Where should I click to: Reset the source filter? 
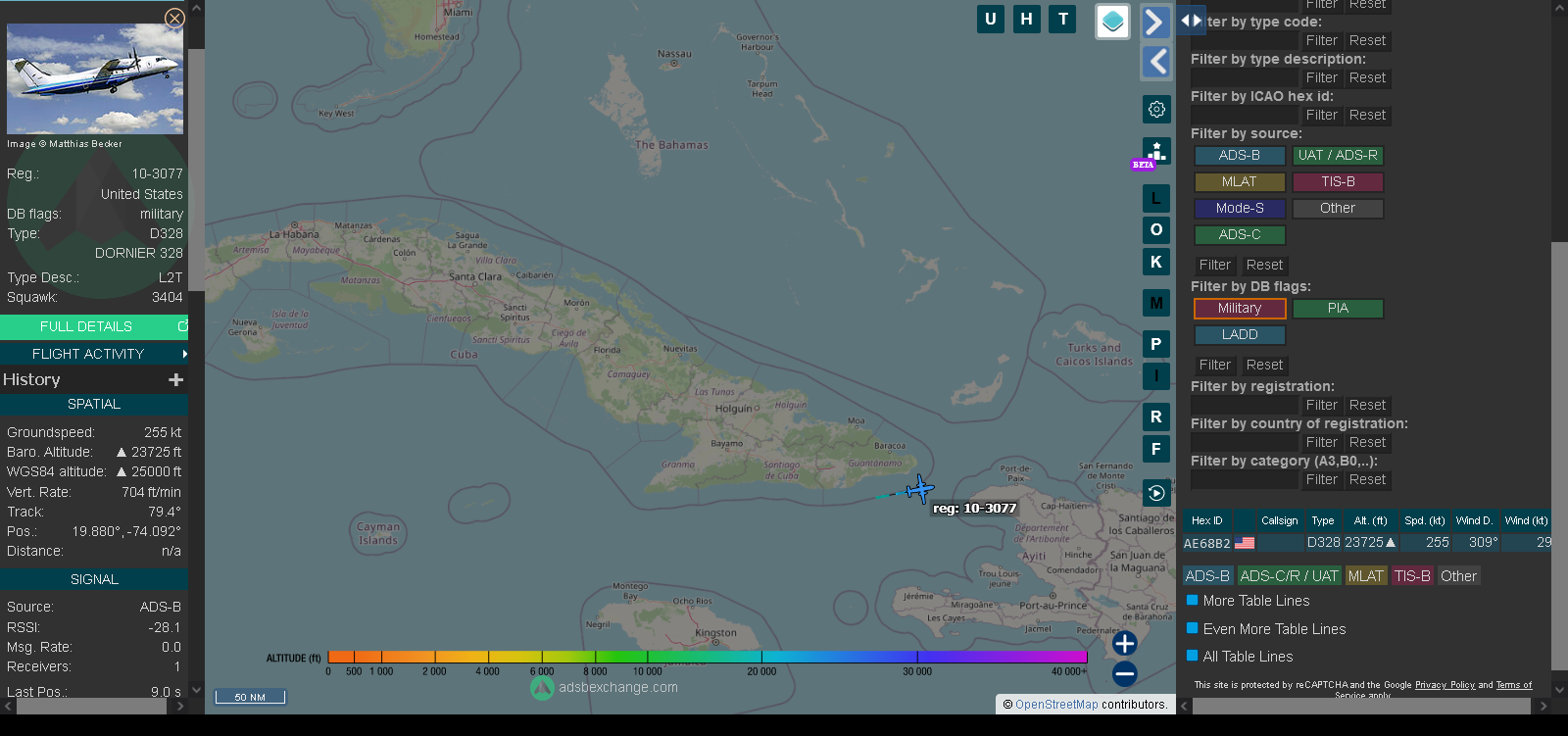1264,265
